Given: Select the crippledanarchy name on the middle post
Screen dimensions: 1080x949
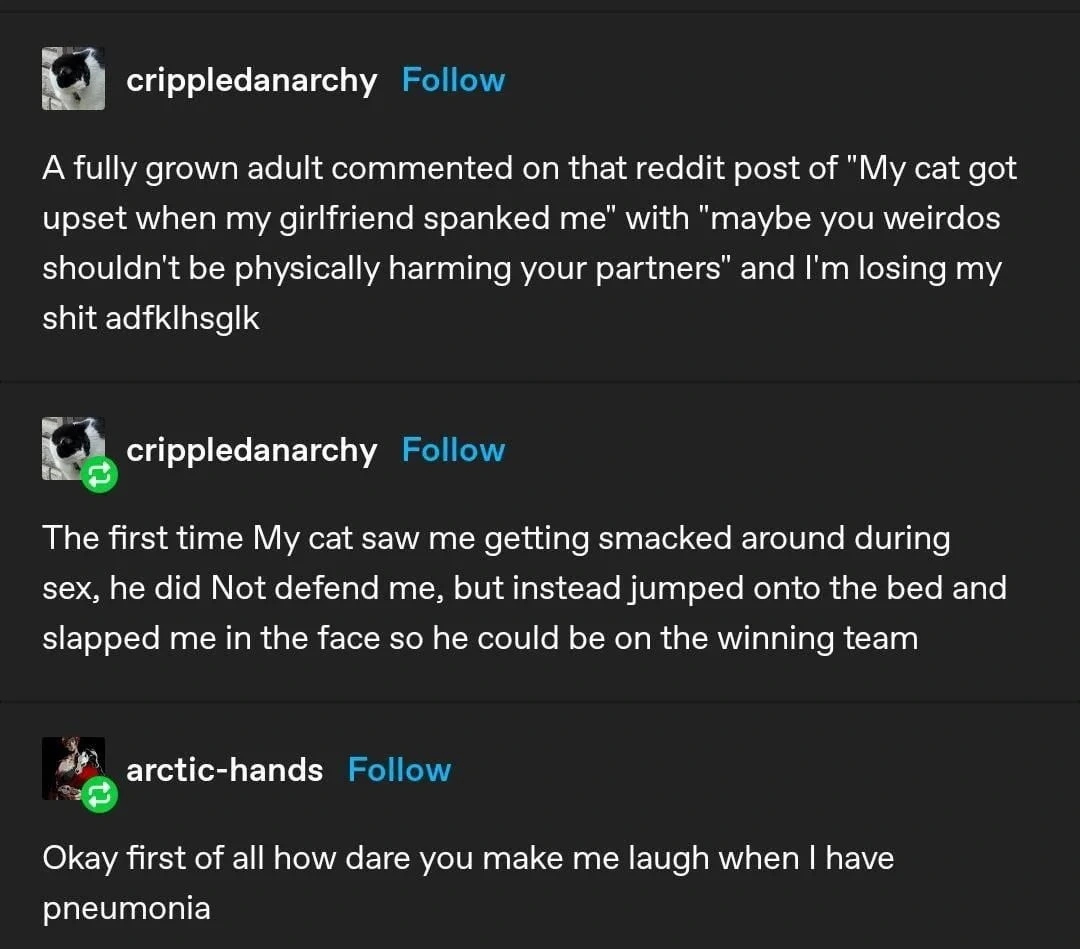Looking at the screenshot, I should pyautogui.click(x=252, y=449).
